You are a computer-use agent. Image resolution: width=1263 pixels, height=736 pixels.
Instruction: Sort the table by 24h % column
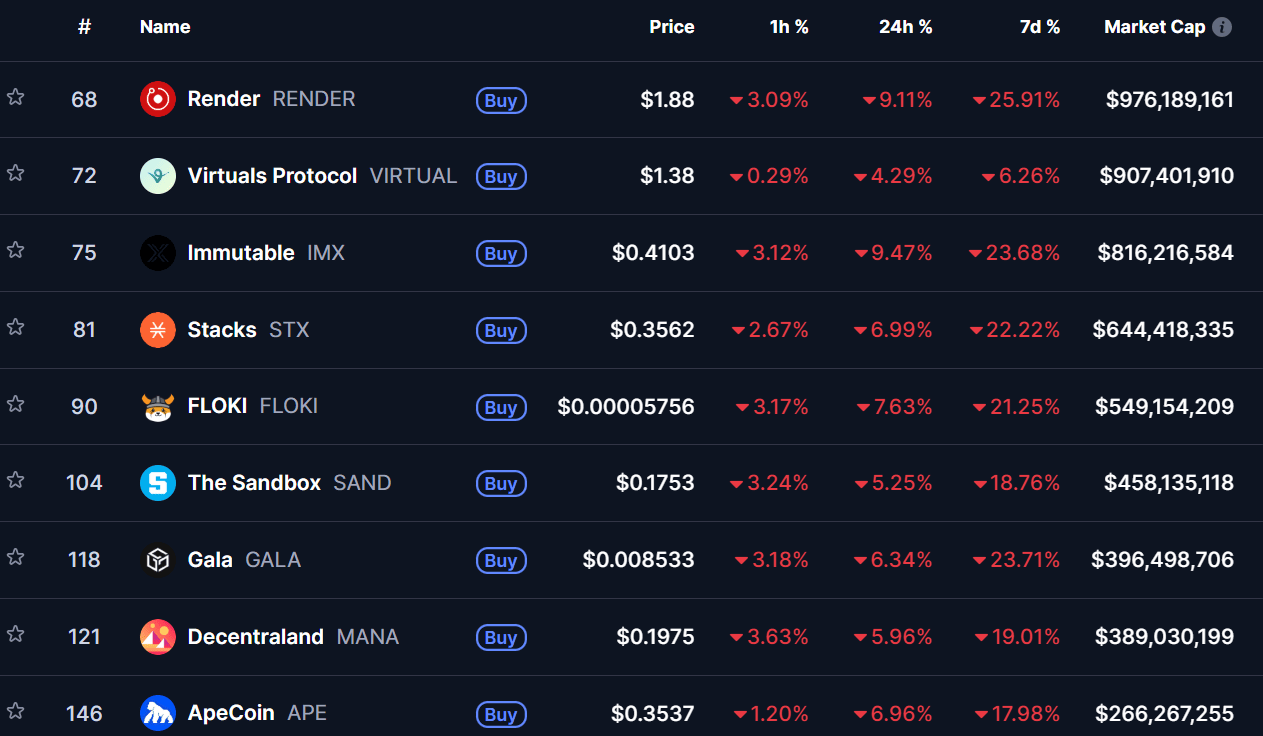tap(905, 27)
